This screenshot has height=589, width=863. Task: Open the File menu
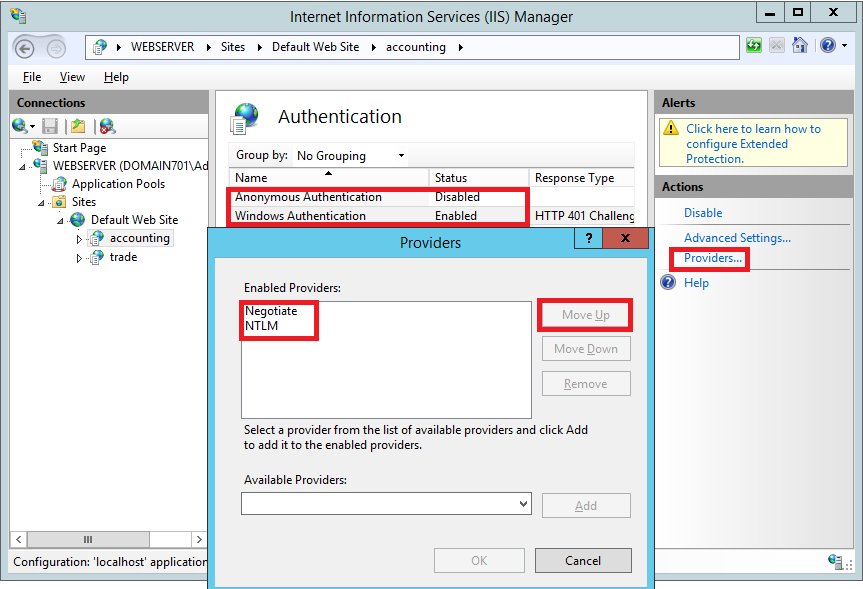[32, 77]
